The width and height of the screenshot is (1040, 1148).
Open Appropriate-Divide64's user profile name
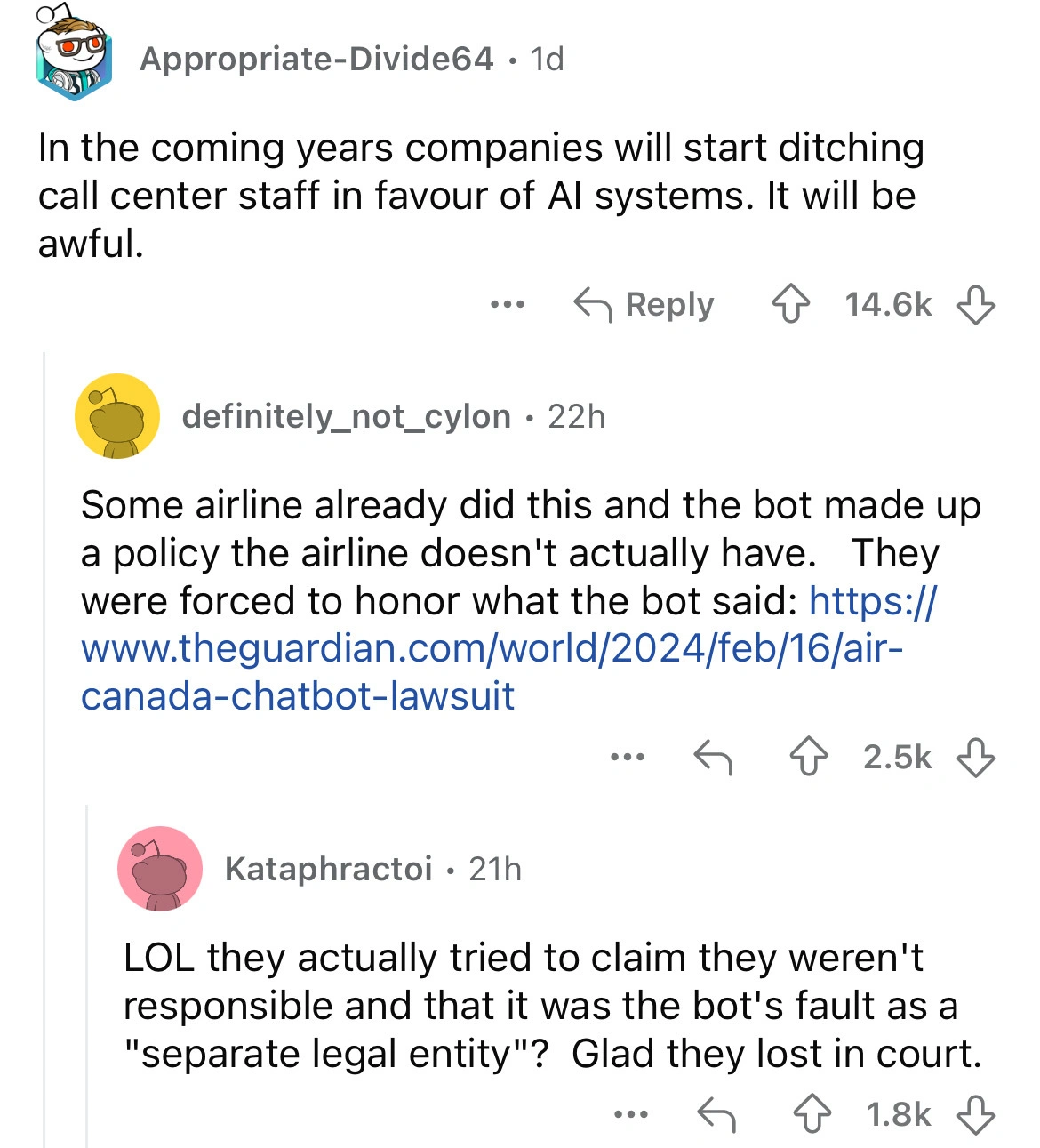pyautogui.click(x=316, y=59)
